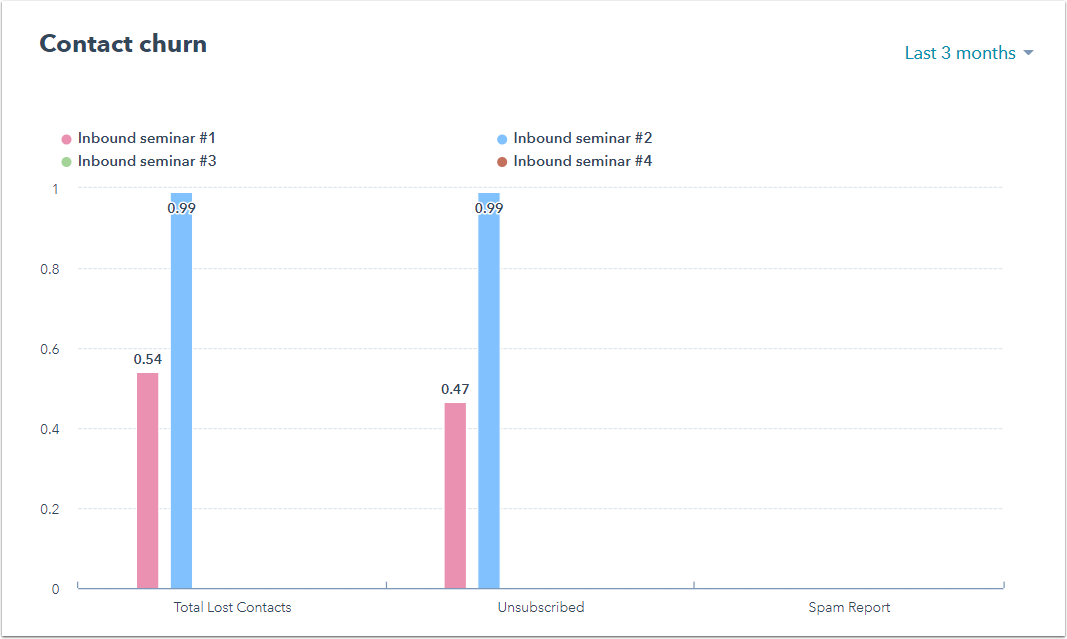
Task: Toggle Inbound seminar #2 legend series
Action: point(582,139)
